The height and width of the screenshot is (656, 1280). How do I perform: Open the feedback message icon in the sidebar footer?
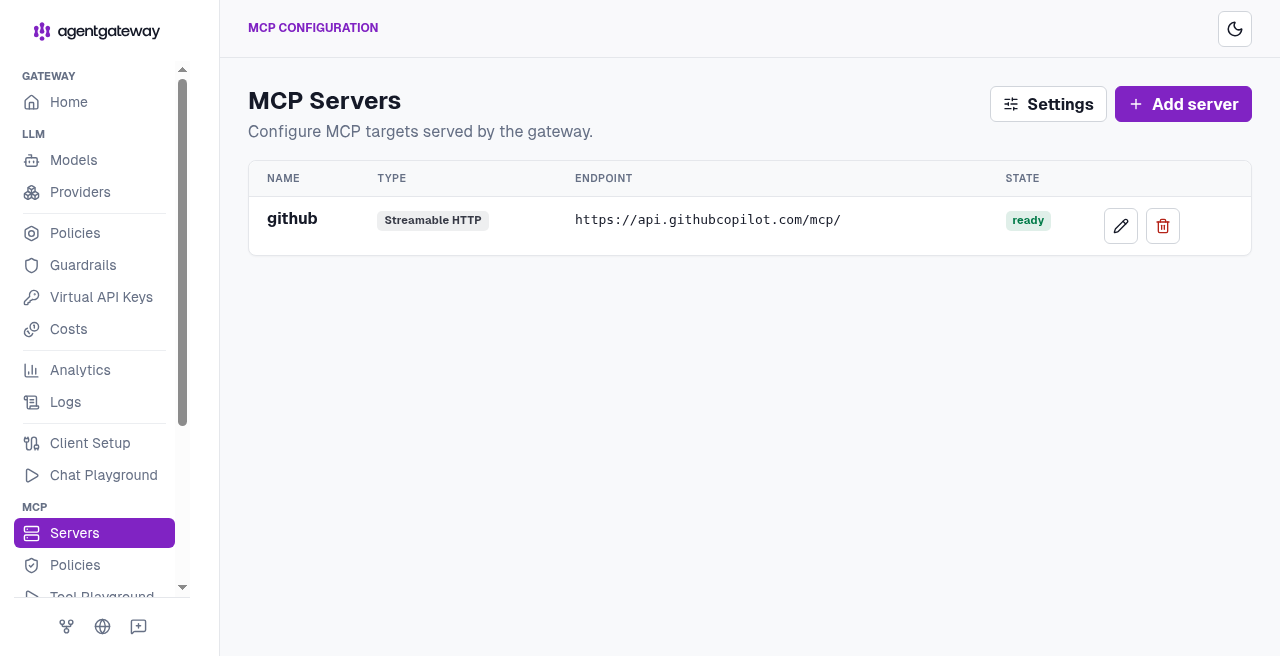coord(139,627)
